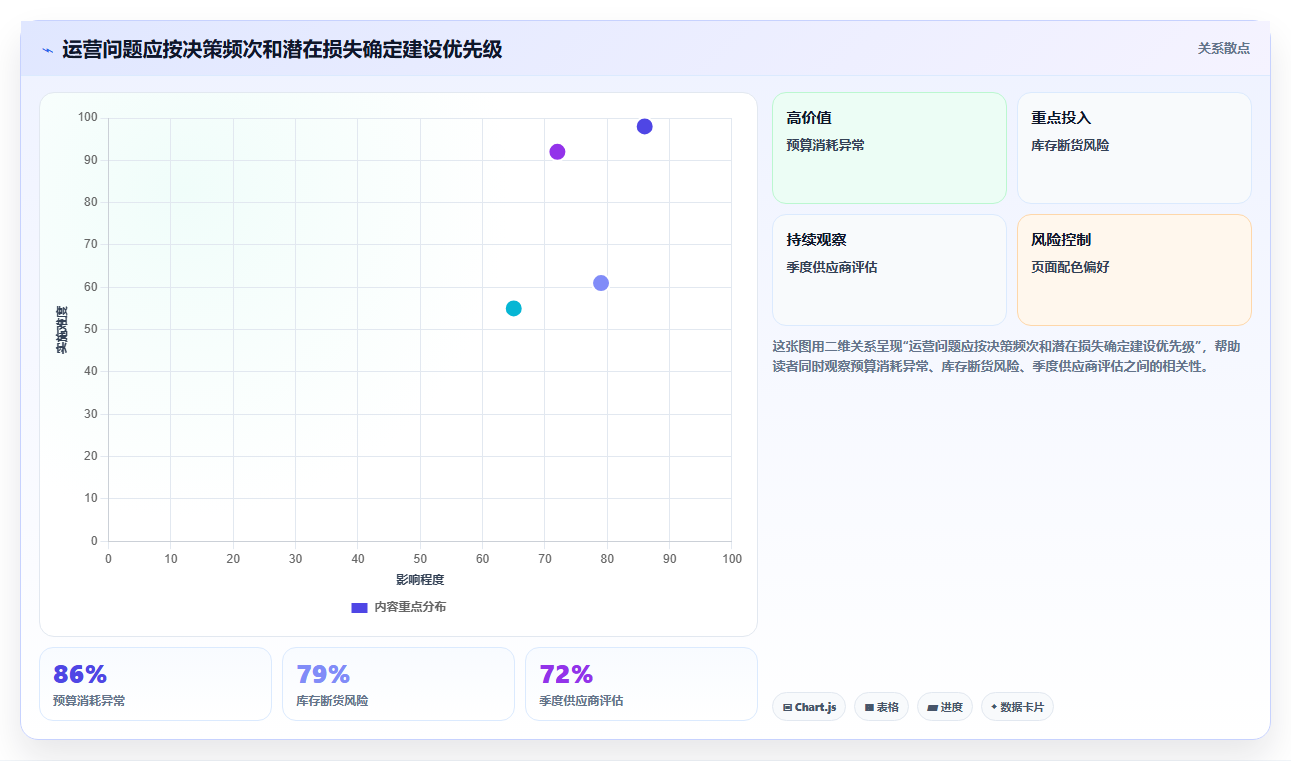Click the 进度 tag chip
This screenshot has height=761, width=1291.
pos(944,707)
